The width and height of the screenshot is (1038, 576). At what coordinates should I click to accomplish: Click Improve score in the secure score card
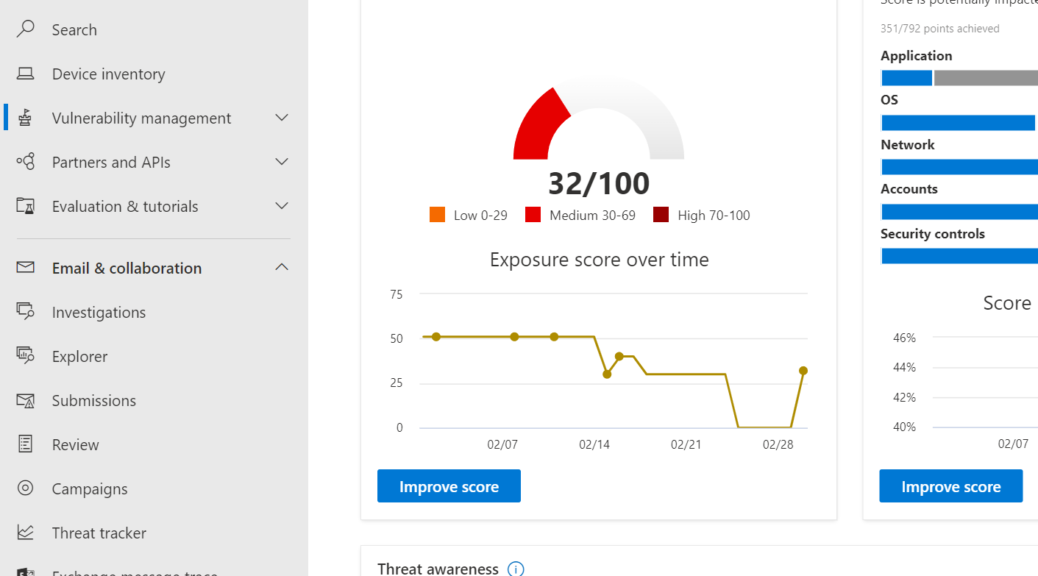point(951,486)
